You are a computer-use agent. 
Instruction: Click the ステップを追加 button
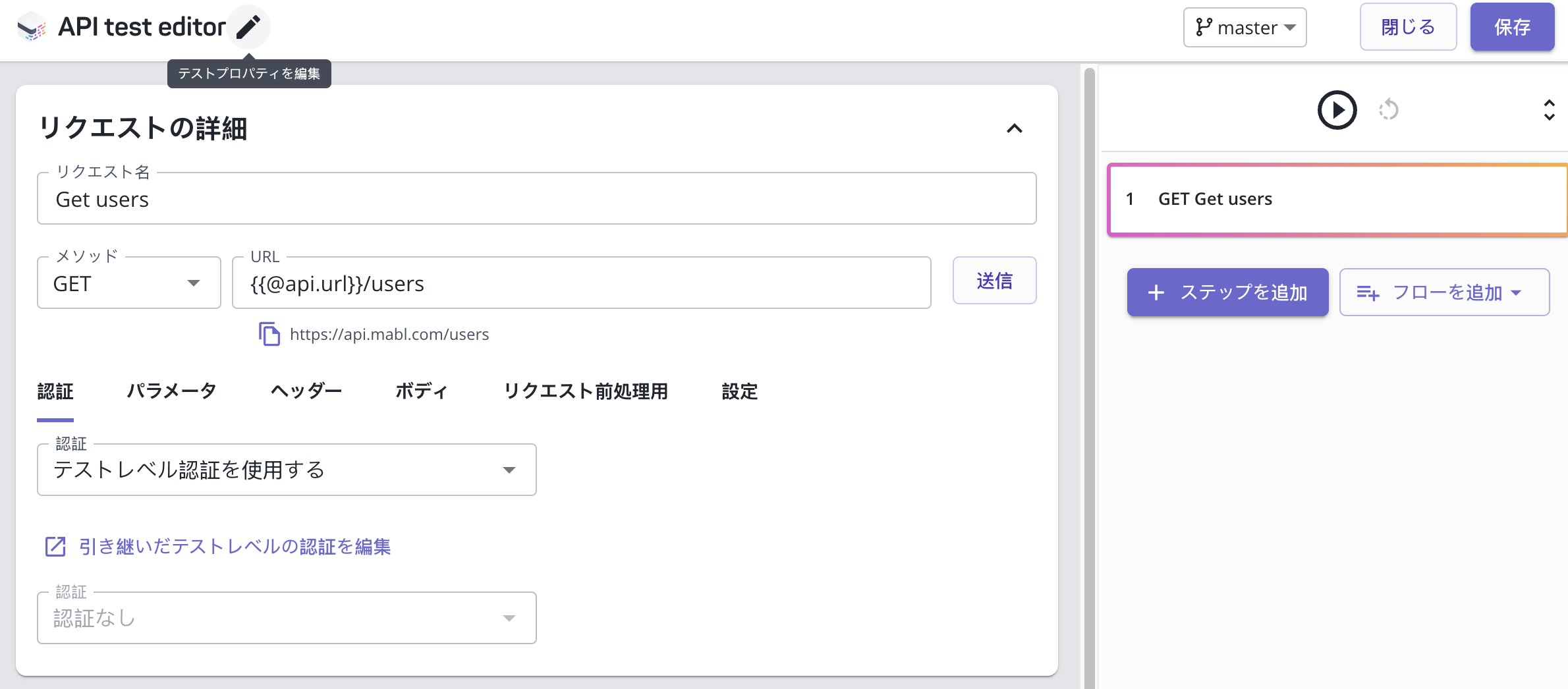(x=1227, y=292)
